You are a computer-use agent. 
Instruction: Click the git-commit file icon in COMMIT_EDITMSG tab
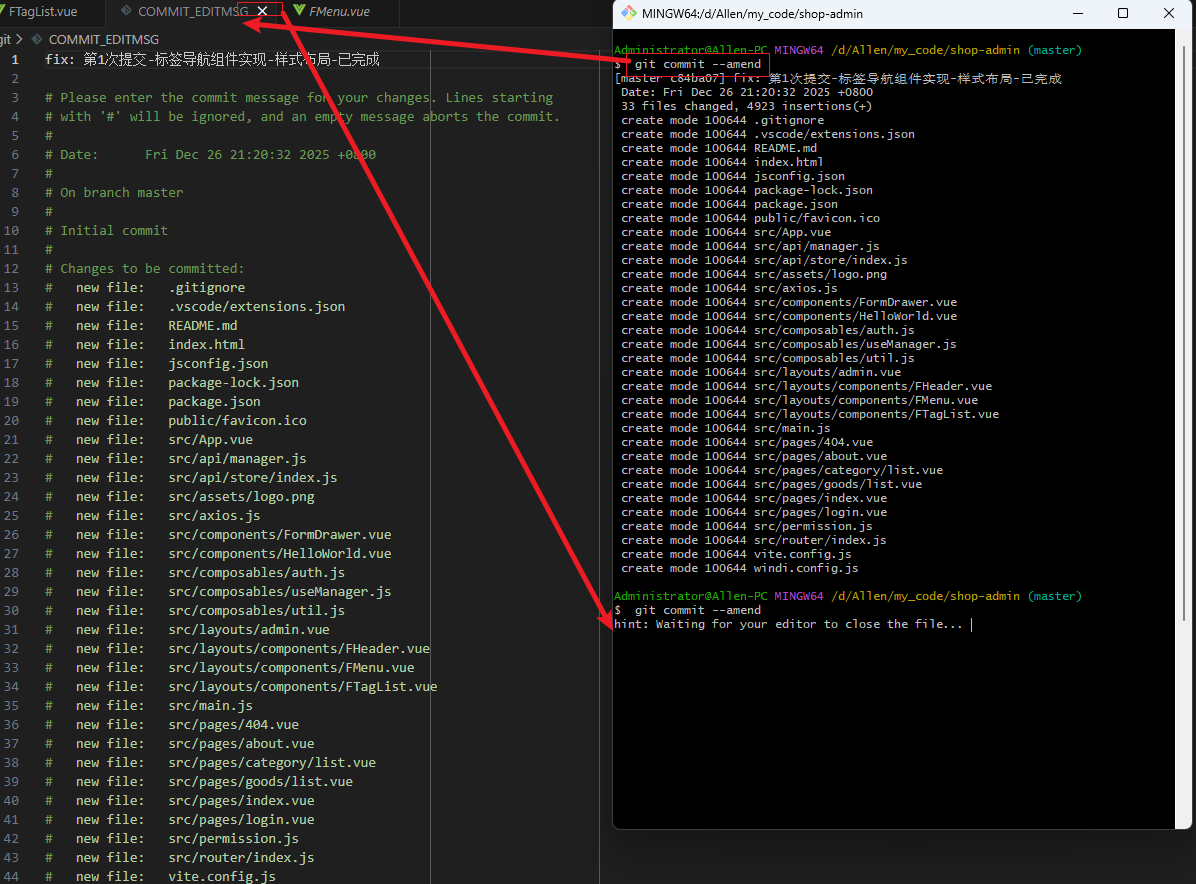[126, 11]
